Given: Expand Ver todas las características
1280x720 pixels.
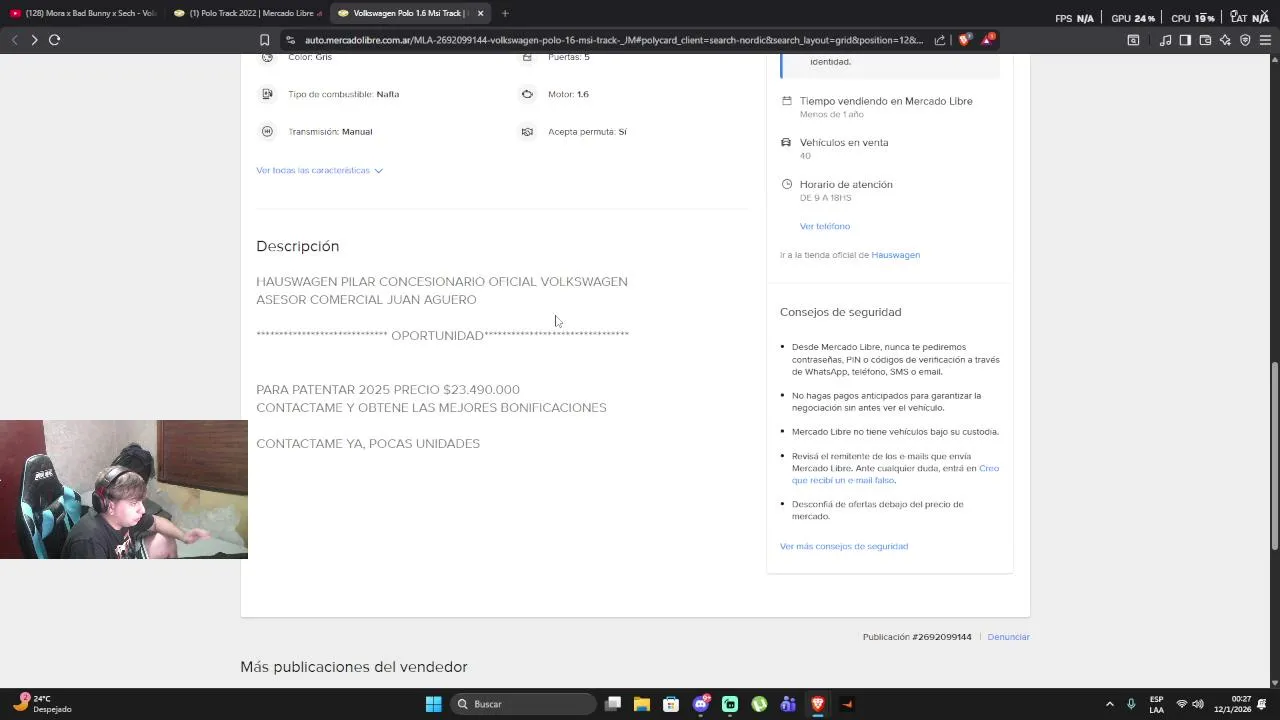Looking at the screenshot, I should [319, 170].
